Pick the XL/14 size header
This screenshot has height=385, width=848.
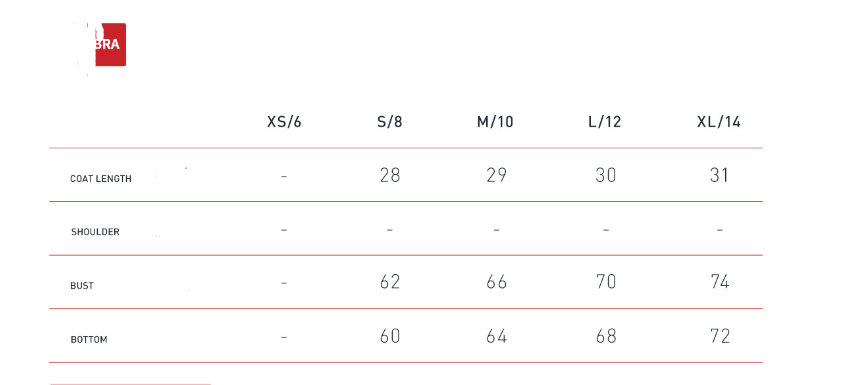click(x=719, y=122)
